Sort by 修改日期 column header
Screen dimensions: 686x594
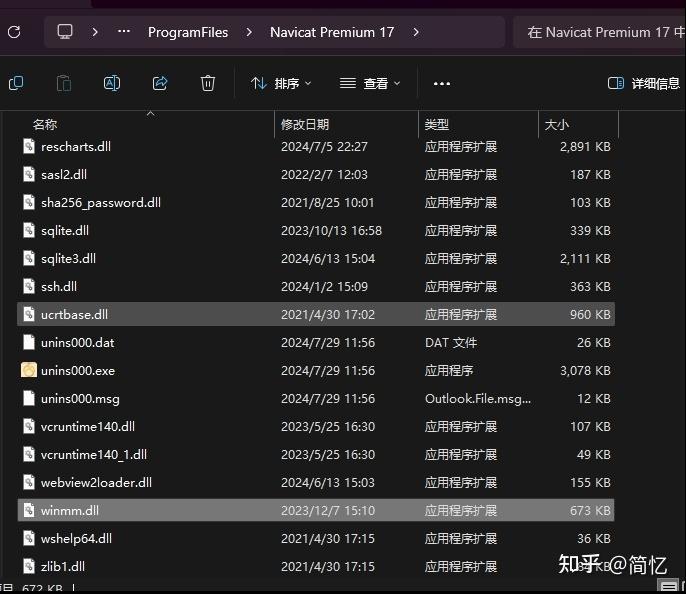305,124
